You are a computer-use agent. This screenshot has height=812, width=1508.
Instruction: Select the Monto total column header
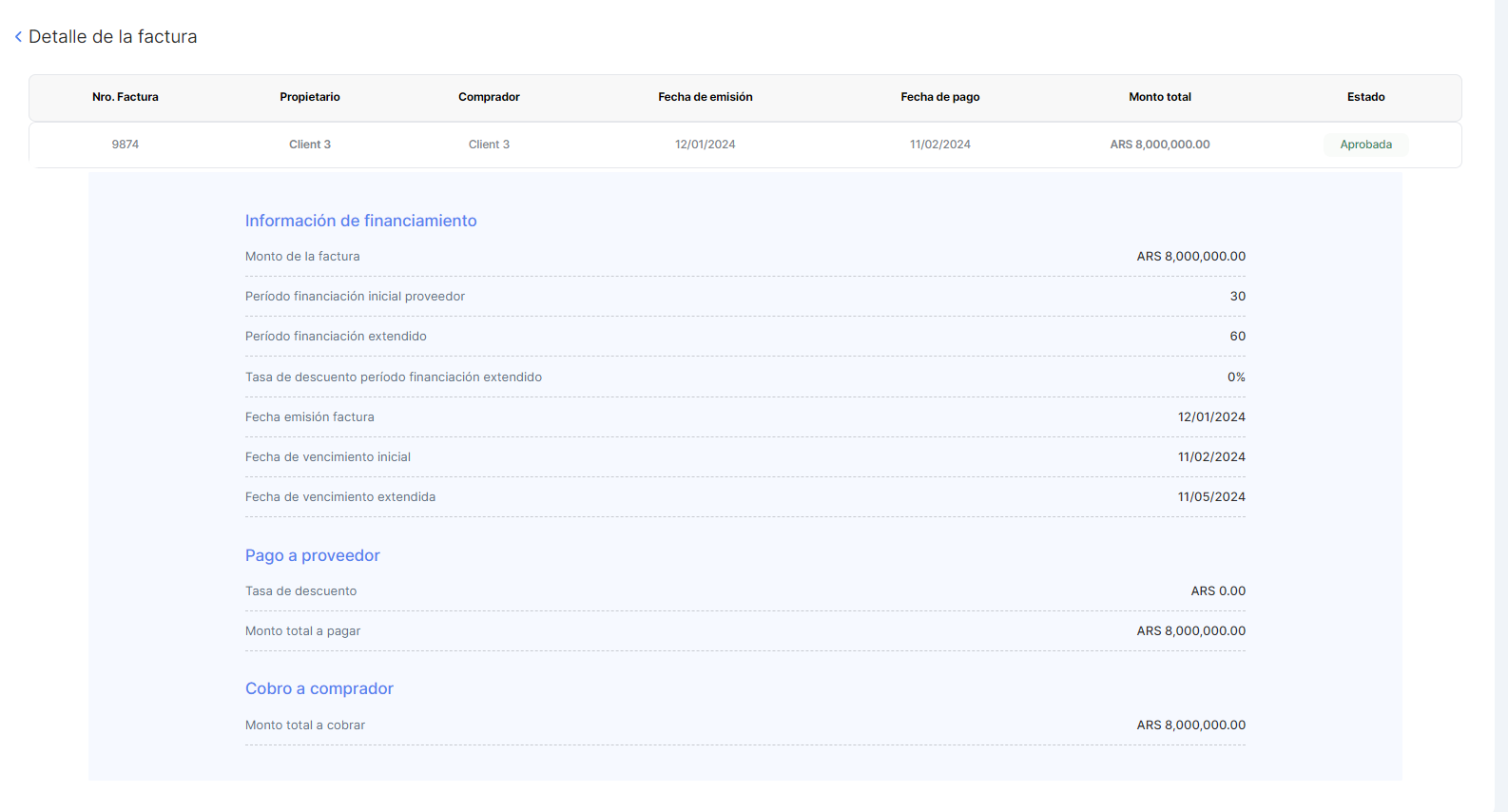pos(1159,97)
